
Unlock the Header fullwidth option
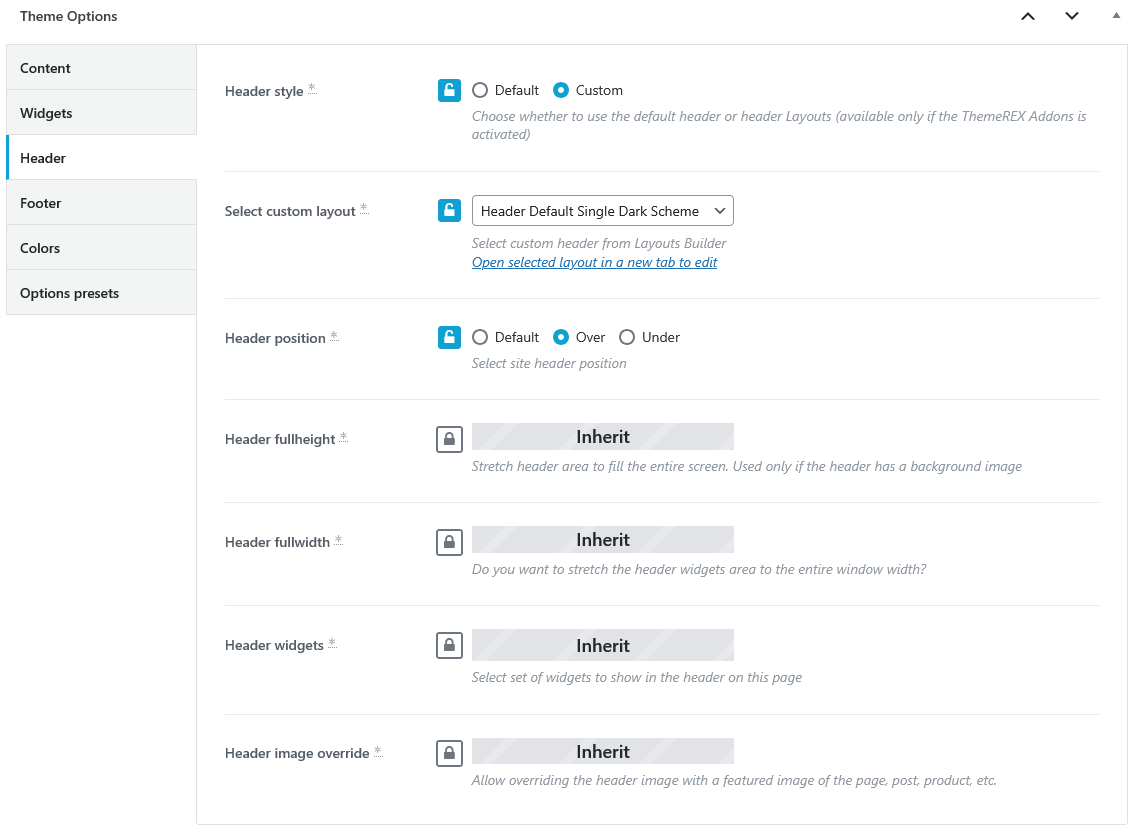449,542
